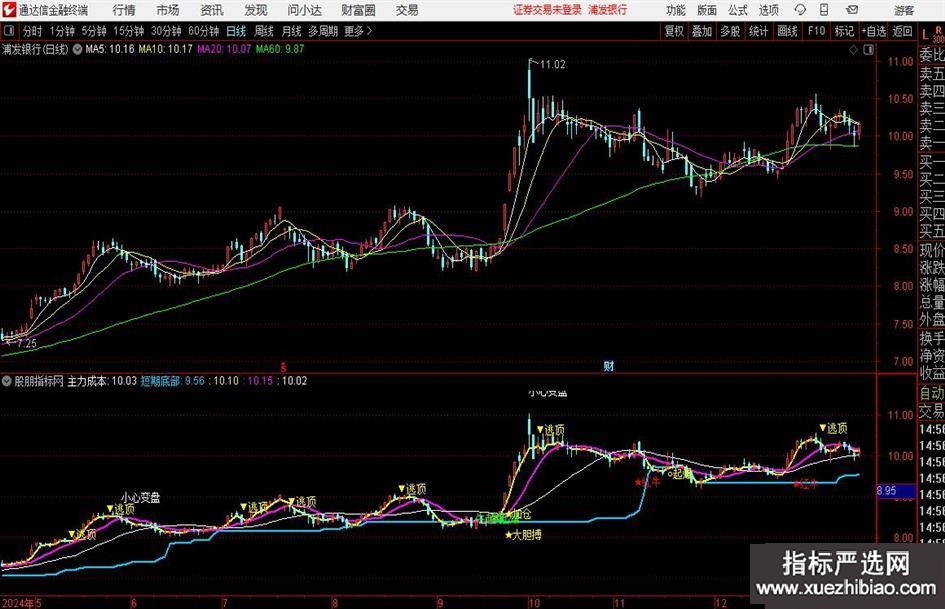Image resolution: width=945 pixels, height=609 pixels.
Task: Click the 证券交易未登录 login link
Action: 547,10
